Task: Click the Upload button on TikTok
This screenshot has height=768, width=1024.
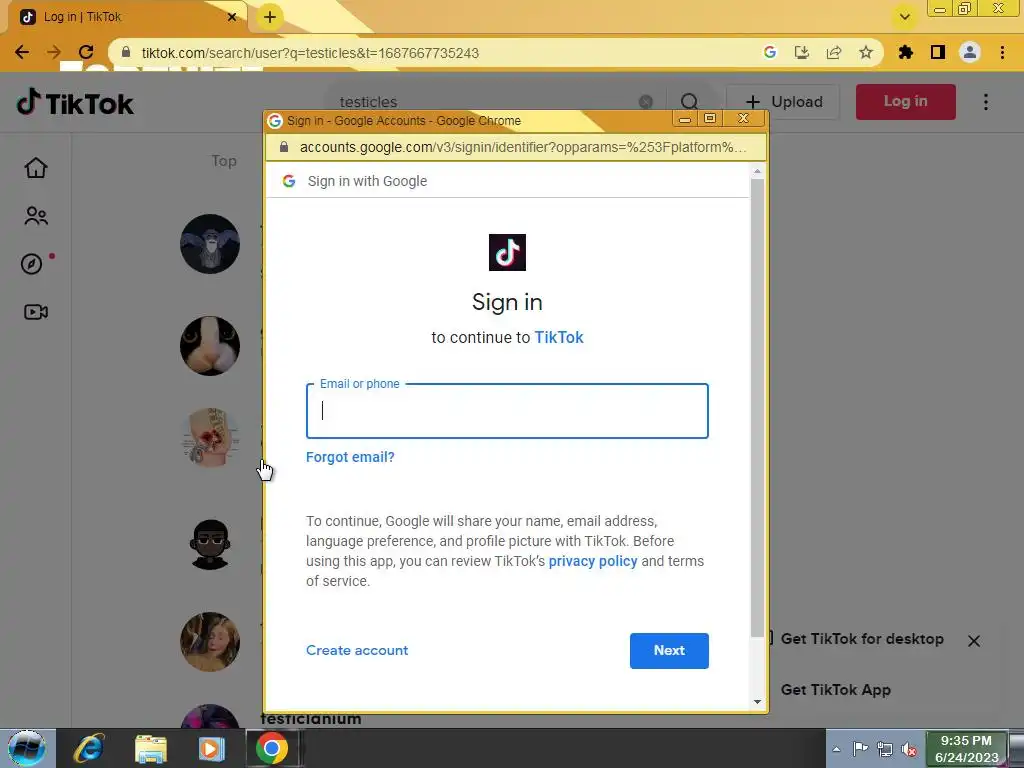Action: coord(784,102)
